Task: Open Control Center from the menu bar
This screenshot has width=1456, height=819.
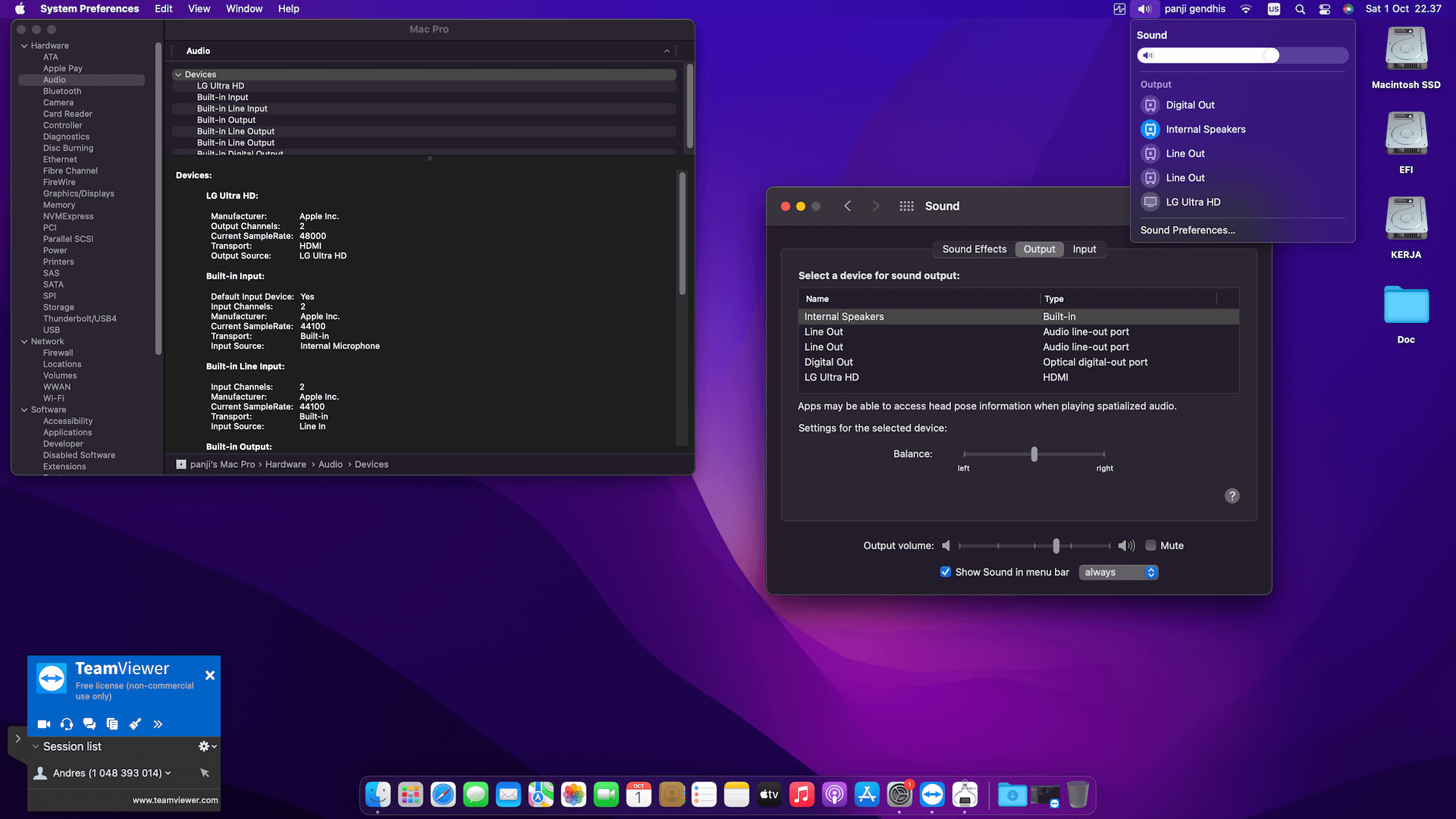Action: tap(1325, 9)
